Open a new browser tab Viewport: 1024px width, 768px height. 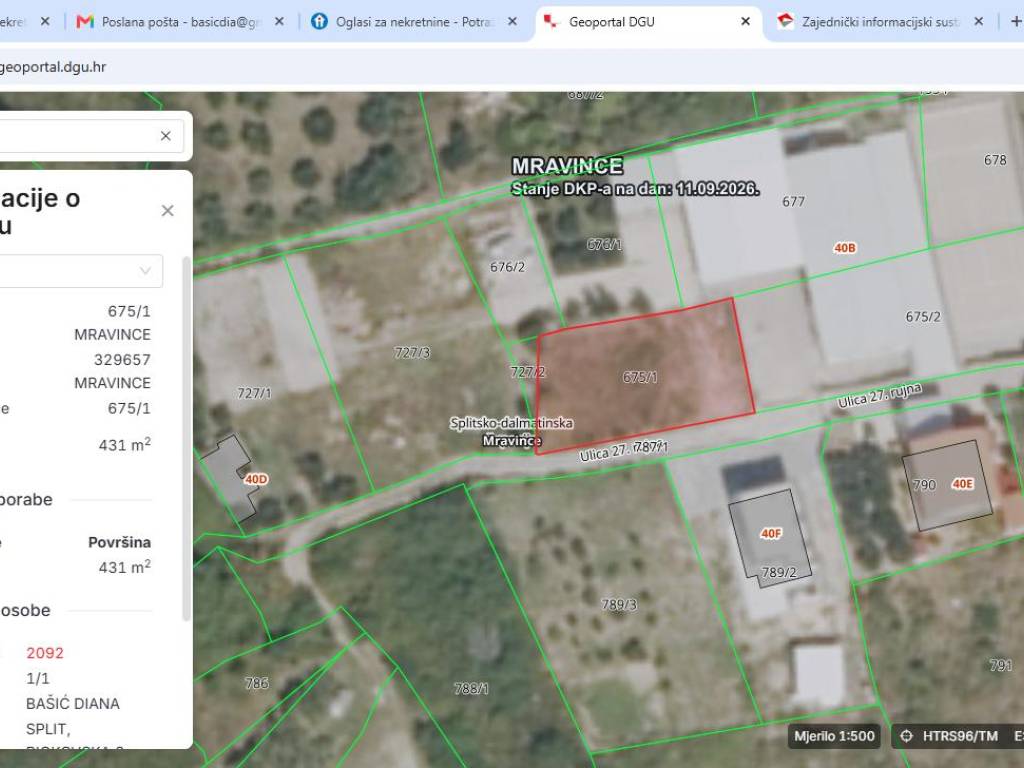coord(1016,22)
